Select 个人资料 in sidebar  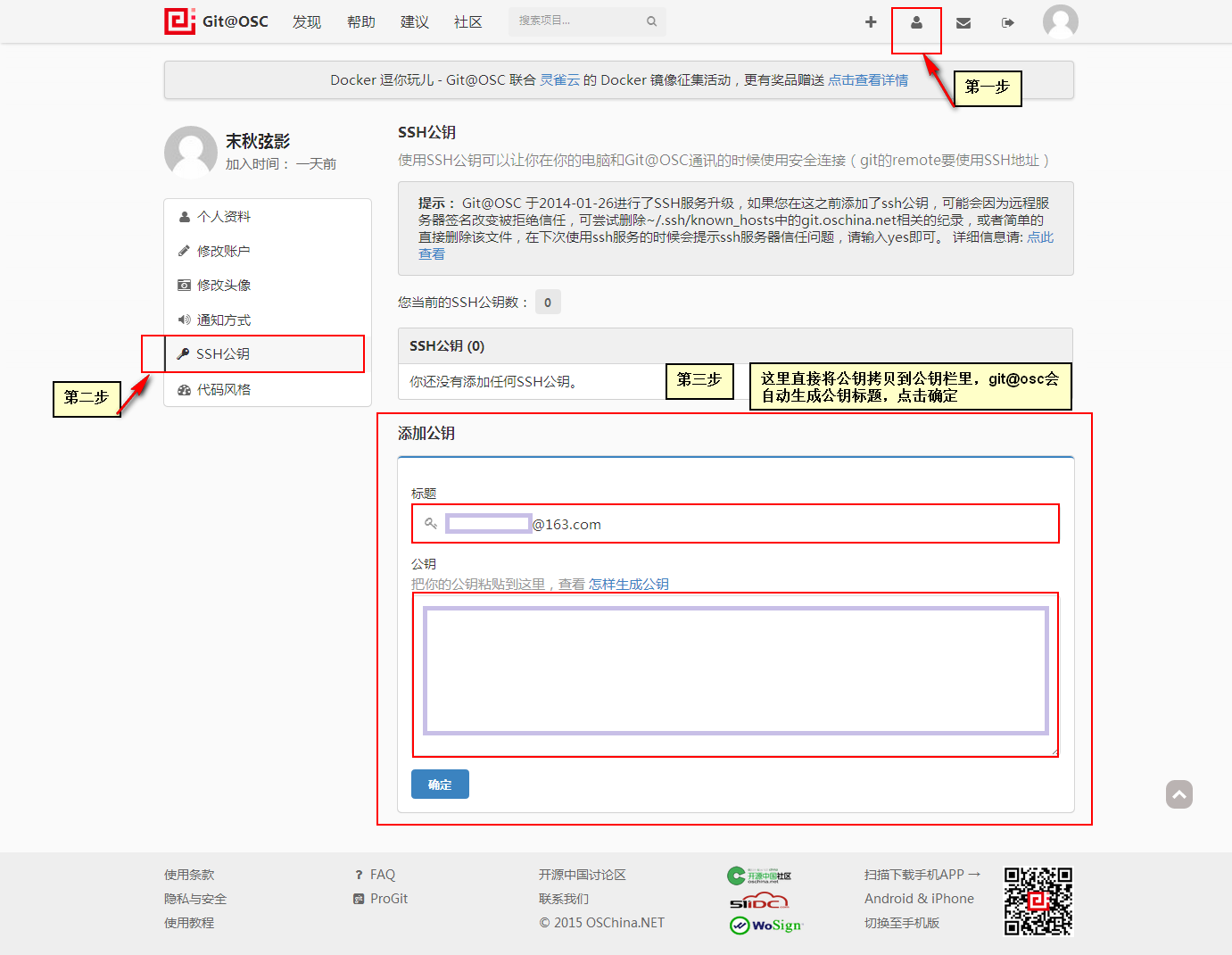coord(268,217)
